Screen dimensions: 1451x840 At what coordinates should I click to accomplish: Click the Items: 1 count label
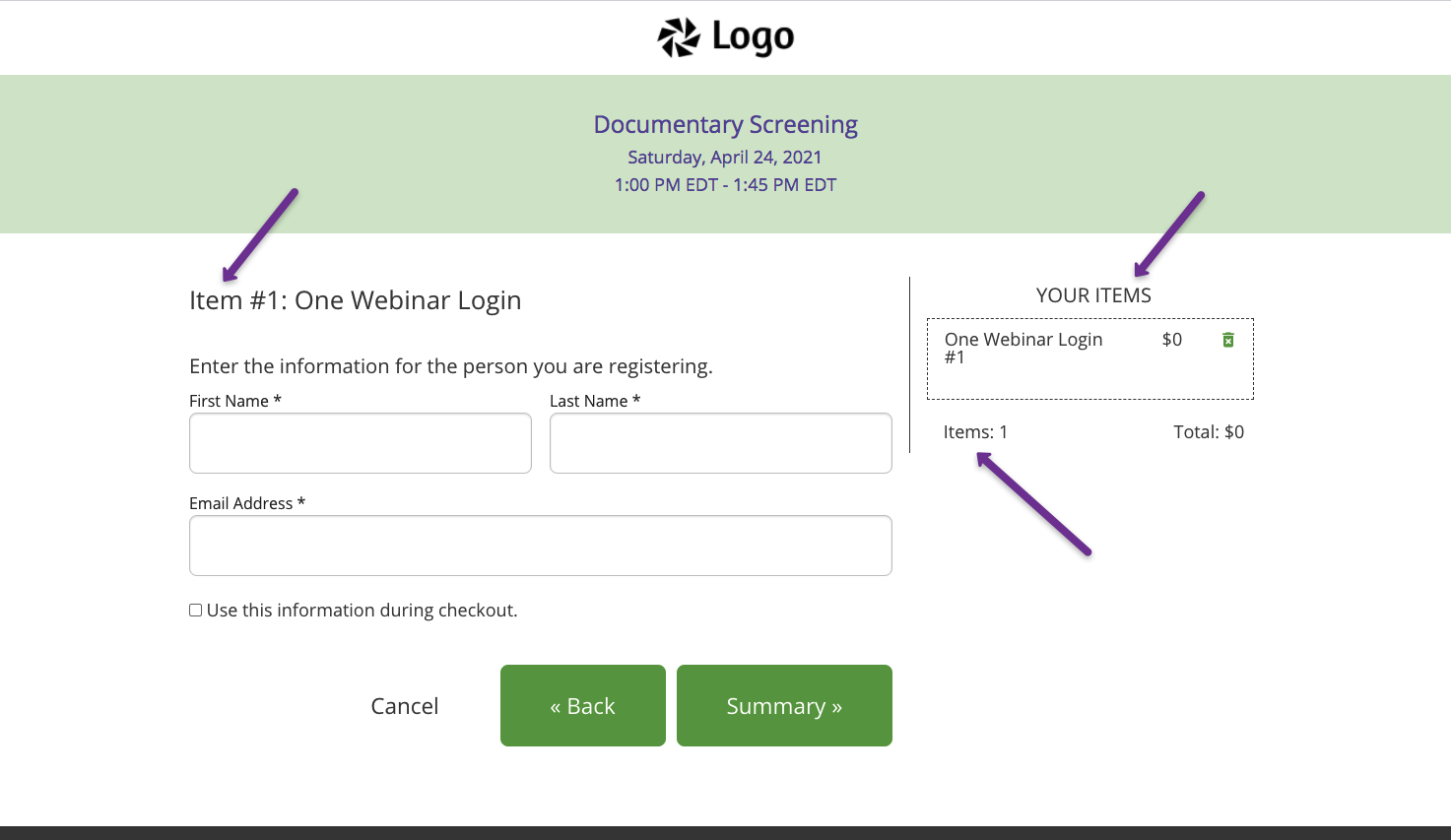click(975, 432)
